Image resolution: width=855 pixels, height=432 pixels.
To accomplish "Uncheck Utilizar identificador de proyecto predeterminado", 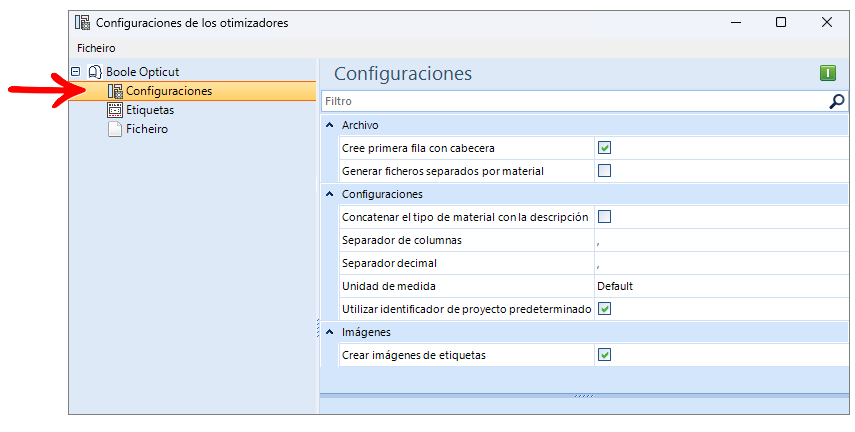I will (604, 309).
